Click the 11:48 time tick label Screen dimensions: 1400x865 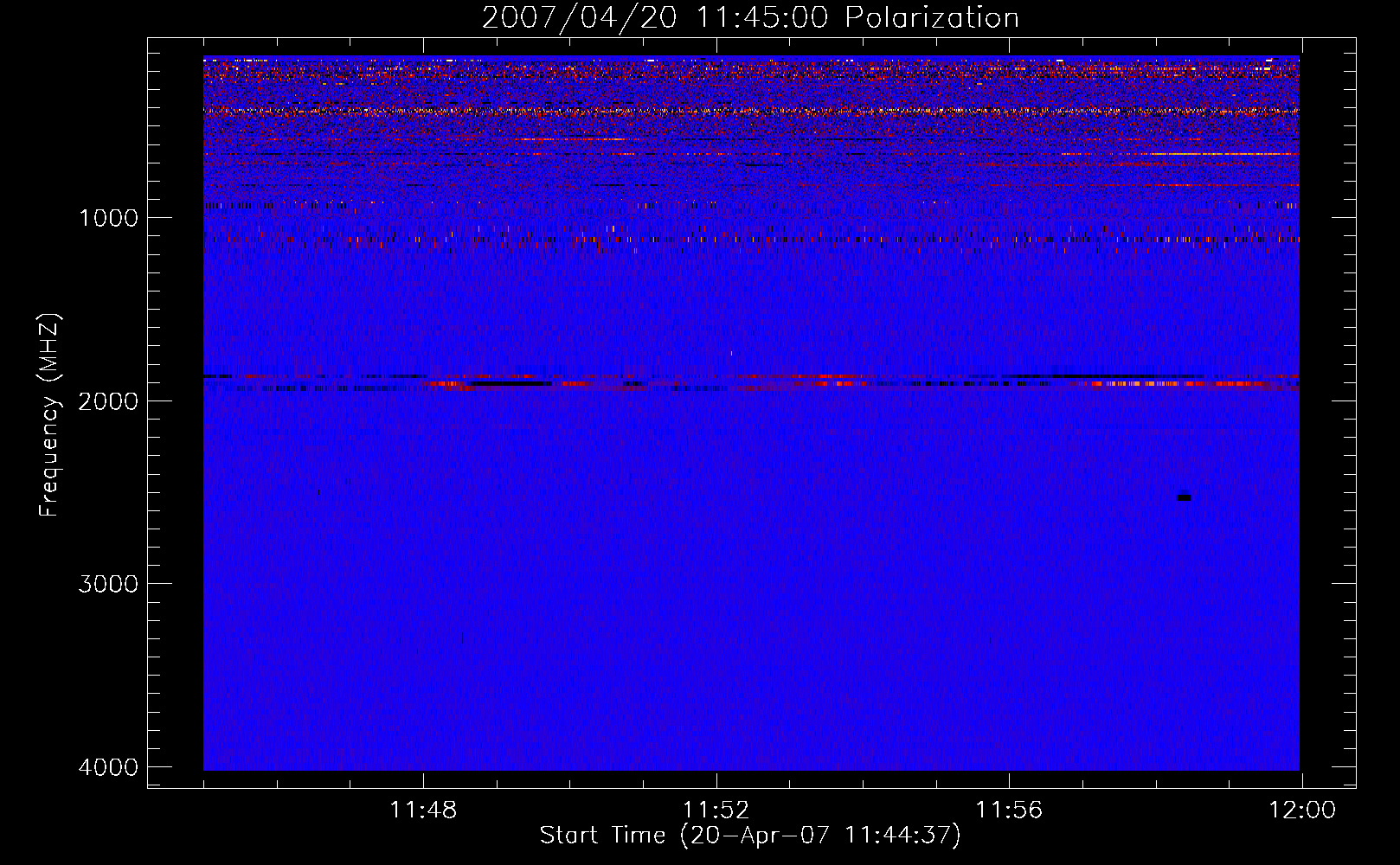423,811
